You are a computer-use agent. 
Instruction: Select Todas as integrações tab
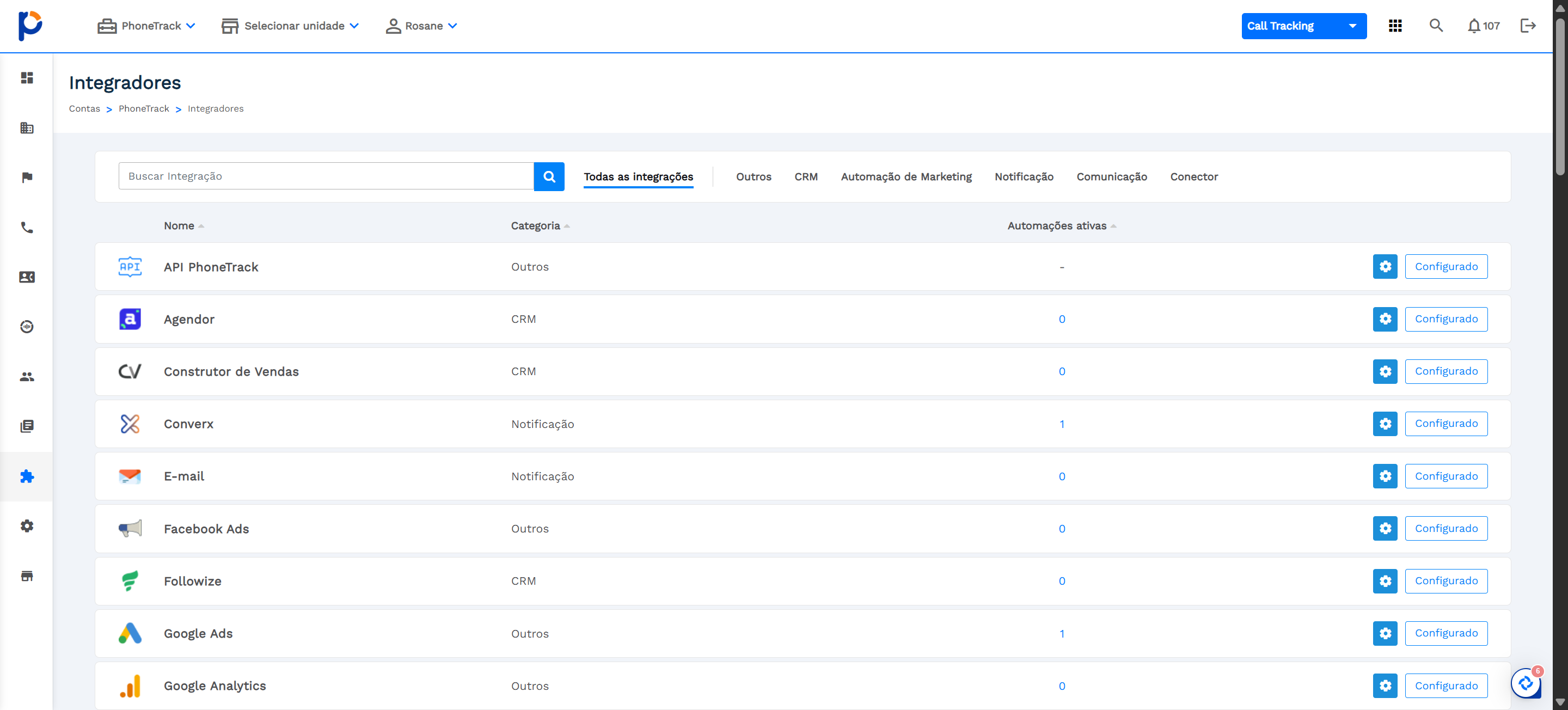tap(638, 176)
